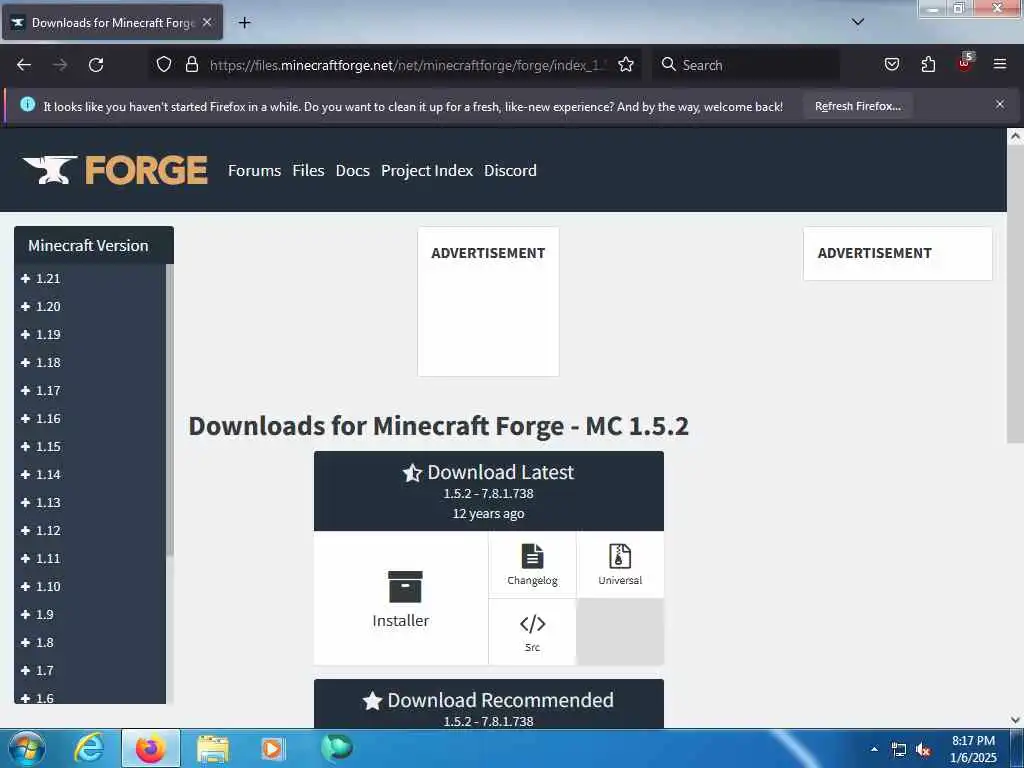Open the Save to Pocket icon
The width and height of the screenshot is (1024, 768).
[891, 65]
